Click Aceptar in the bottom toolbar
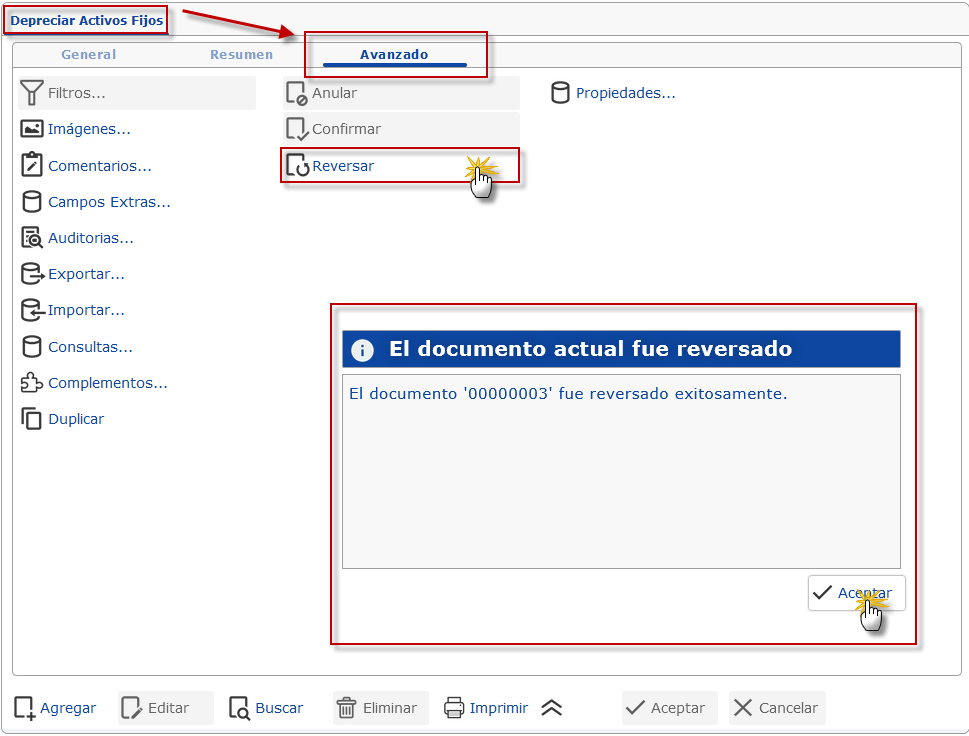The height and width of the screenshot is (736, 969). click(x=670, y=708)
